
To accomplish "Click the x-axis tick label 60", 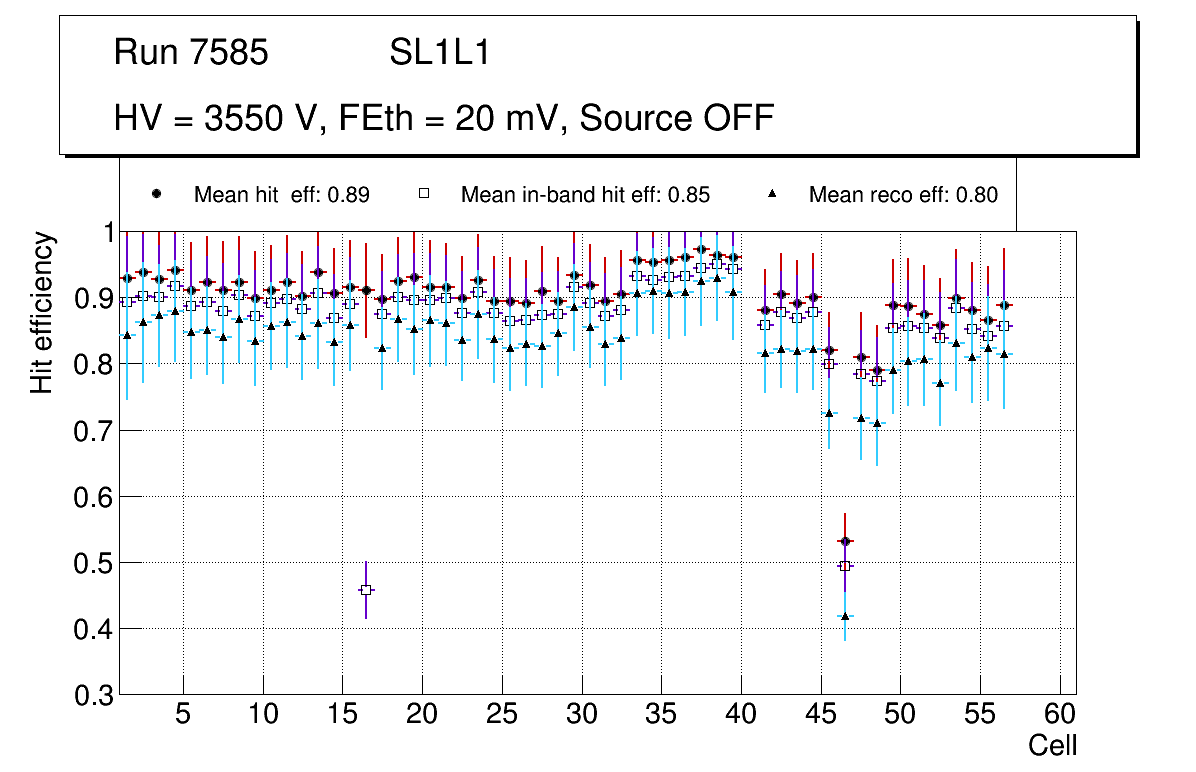I will 1059,715.
